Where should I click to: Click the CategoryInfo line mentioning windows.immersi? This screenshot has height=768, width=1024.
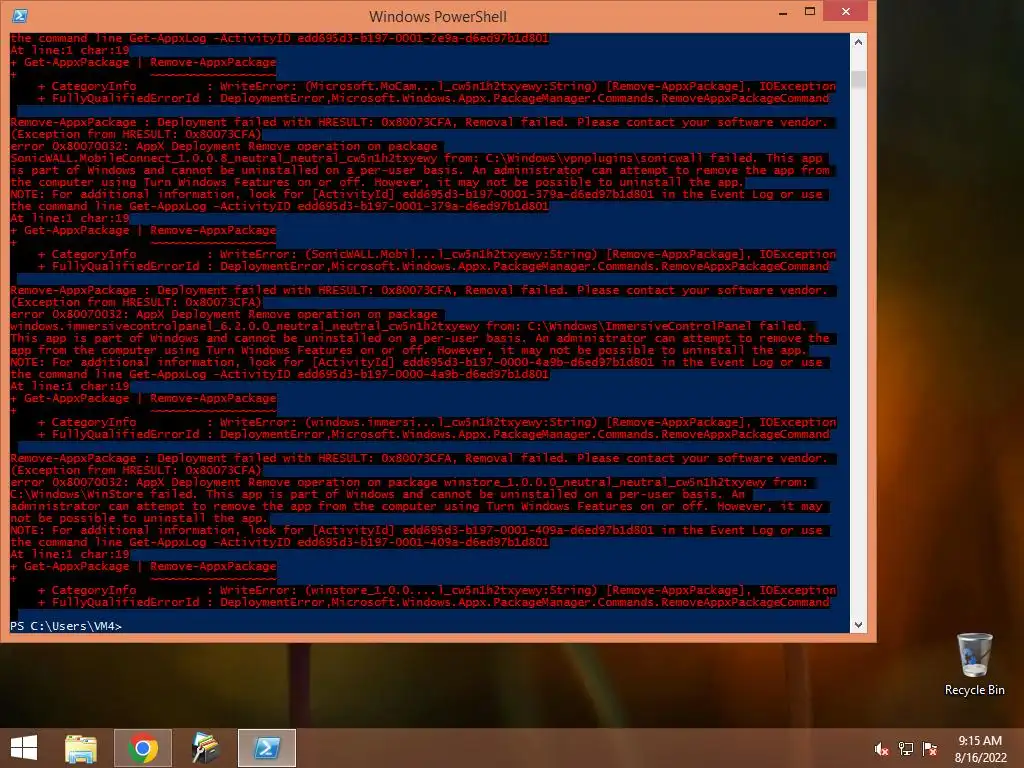click(436, 422)
